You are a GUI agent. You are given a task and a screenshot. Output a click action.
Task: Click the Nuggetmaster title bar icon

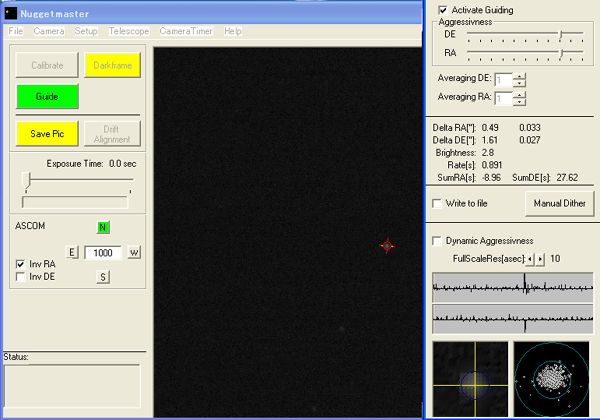[11, 12]
